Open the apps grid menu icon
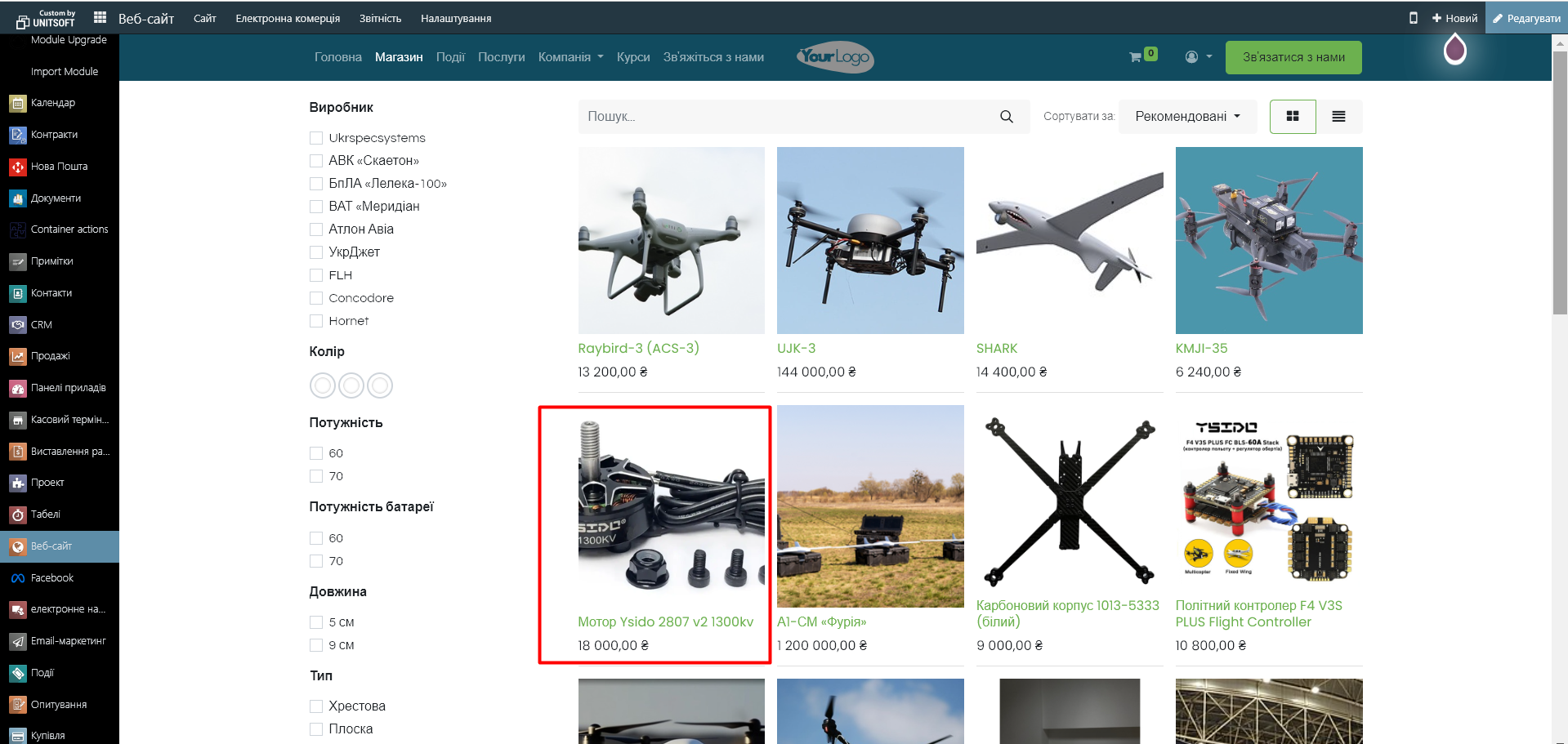 (x=101, y=17)
